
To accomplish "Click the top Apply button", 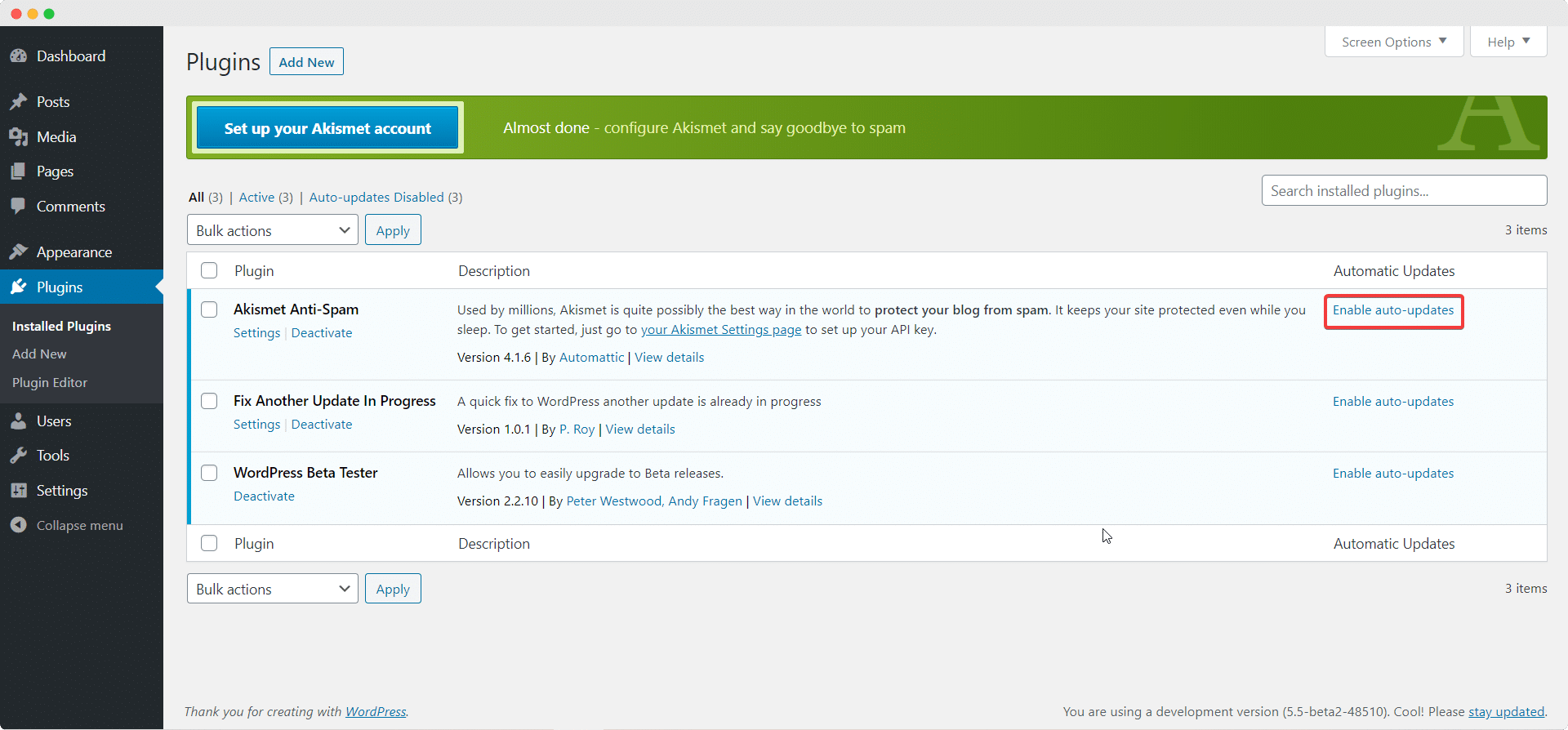I will point(393,230).
